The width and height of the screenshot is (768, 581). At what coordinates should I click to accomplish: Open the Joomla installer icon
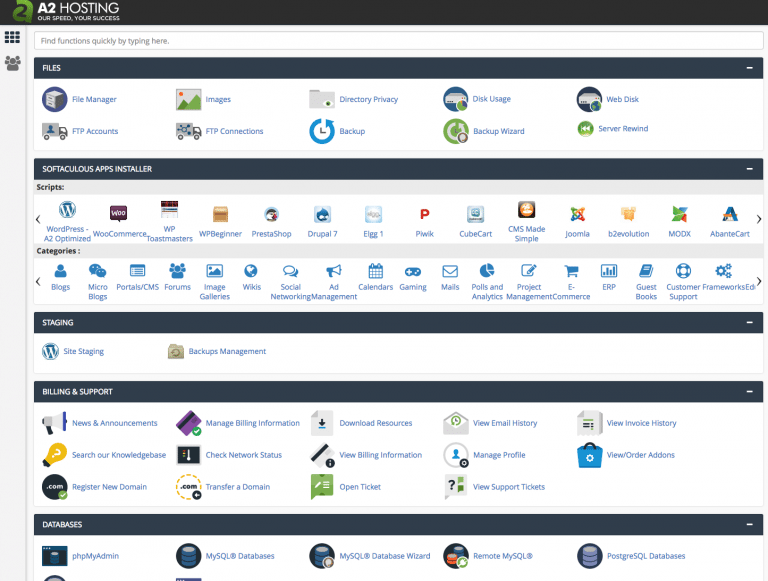577,214
